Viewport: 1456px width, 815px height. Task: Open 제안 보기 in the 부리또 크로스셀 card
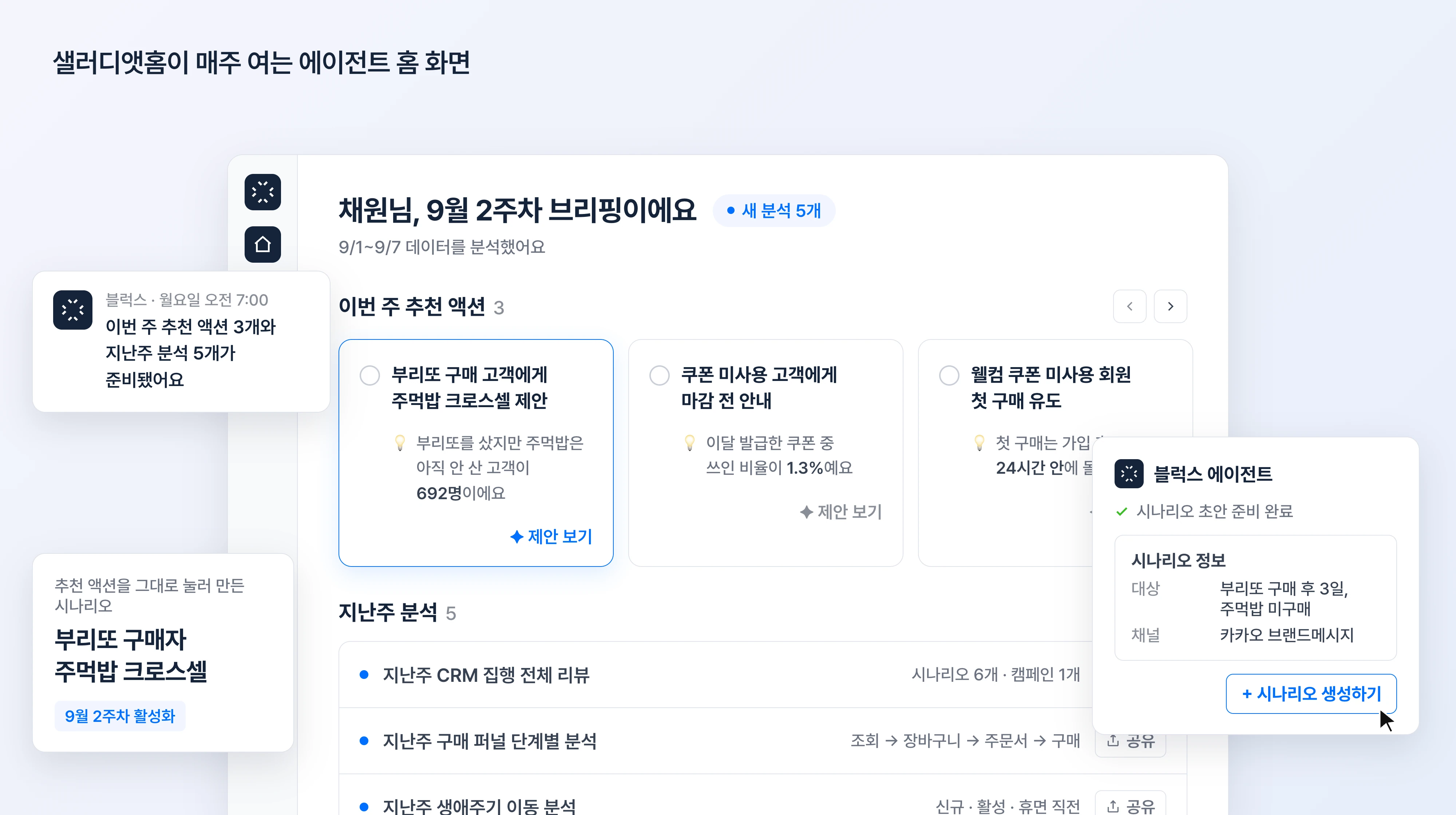click(551, 537)
